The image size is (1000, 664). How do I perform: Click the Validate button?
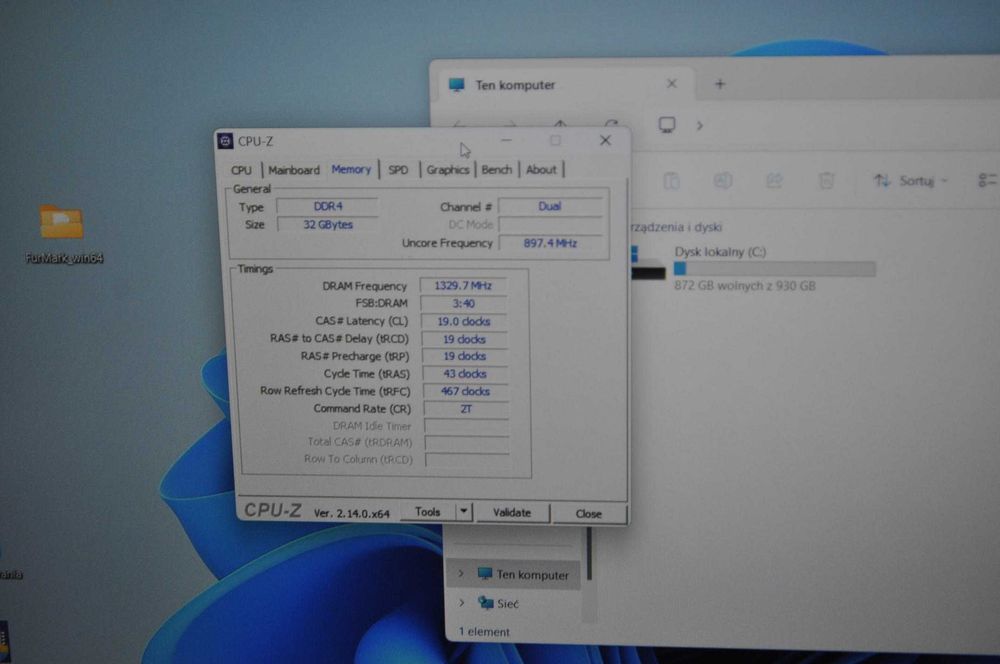tap(511, 513)
